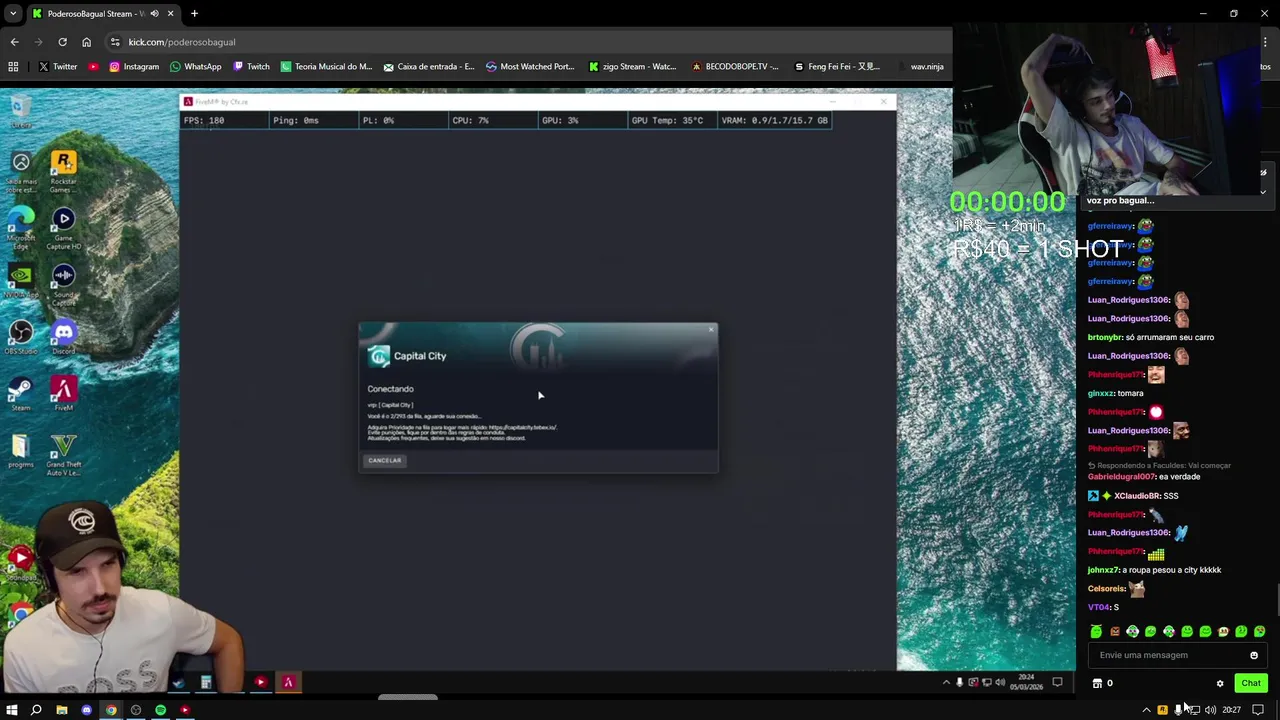The width and height of the screenshot is (1280, 720).
Task: Open File Explorer from taskbar
Action: coord(61,710)
